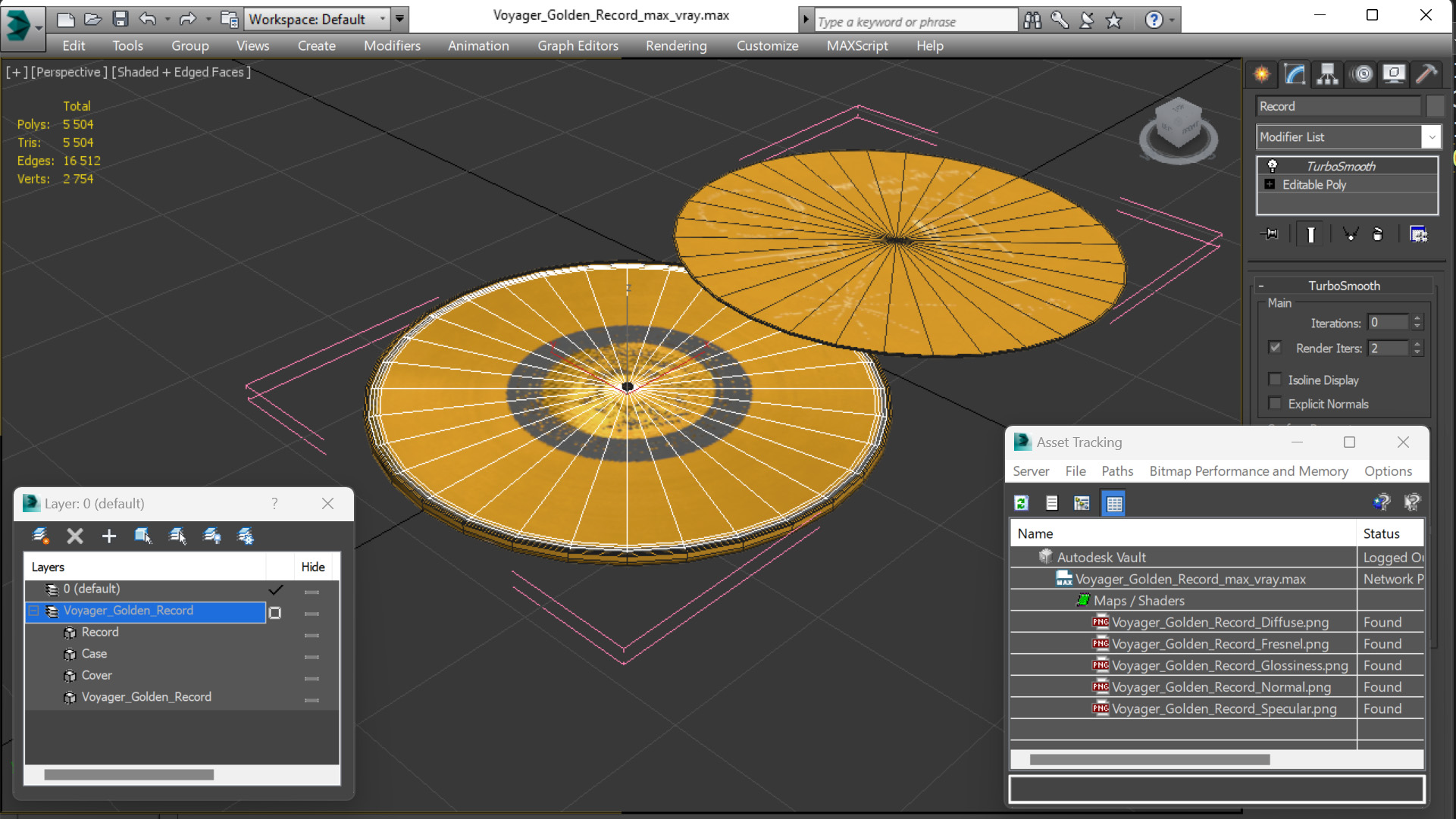Open the Hierarchy command panel tab
Screen dimensions: 1456x819
1327,73
